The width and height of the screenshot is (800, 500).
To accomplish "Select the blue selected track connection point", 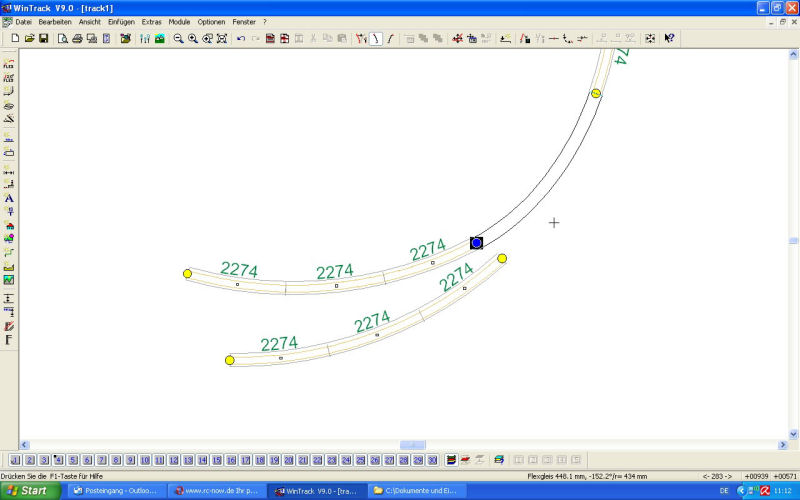I will tap(477, 243).
